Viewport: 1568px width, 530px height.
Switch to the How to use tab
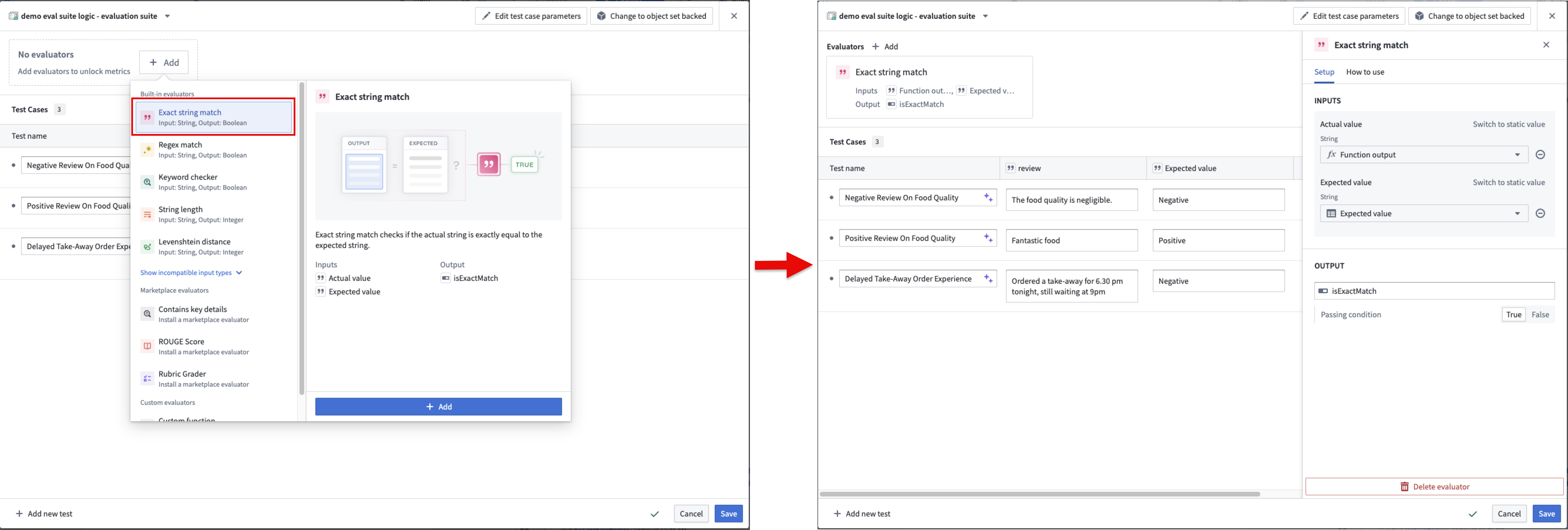point(1365,72)
